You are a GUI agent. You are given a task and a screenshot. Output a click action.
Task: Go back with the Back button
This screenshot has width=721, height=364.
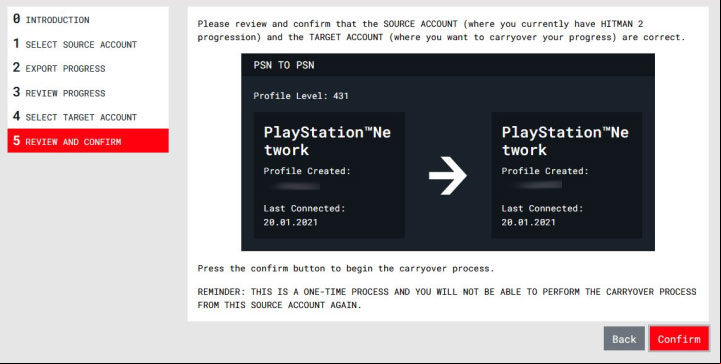click(624, 339)
